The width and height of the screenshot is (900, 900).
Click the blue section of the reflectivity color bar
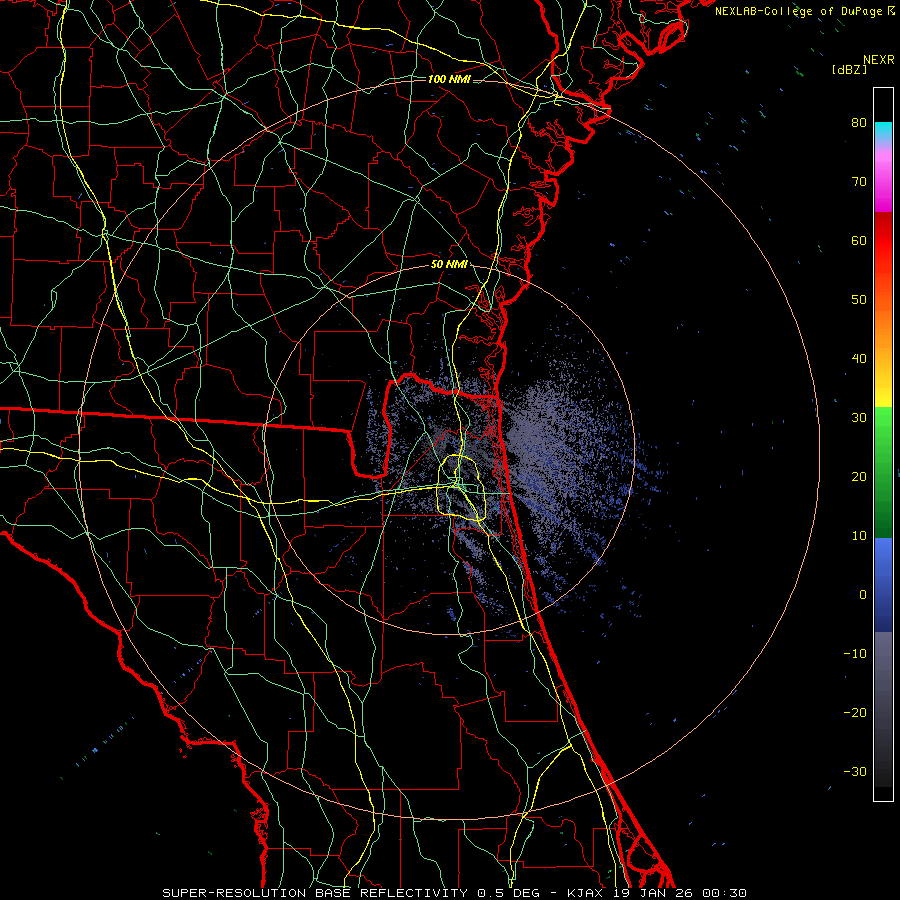(x=883, y=585)
